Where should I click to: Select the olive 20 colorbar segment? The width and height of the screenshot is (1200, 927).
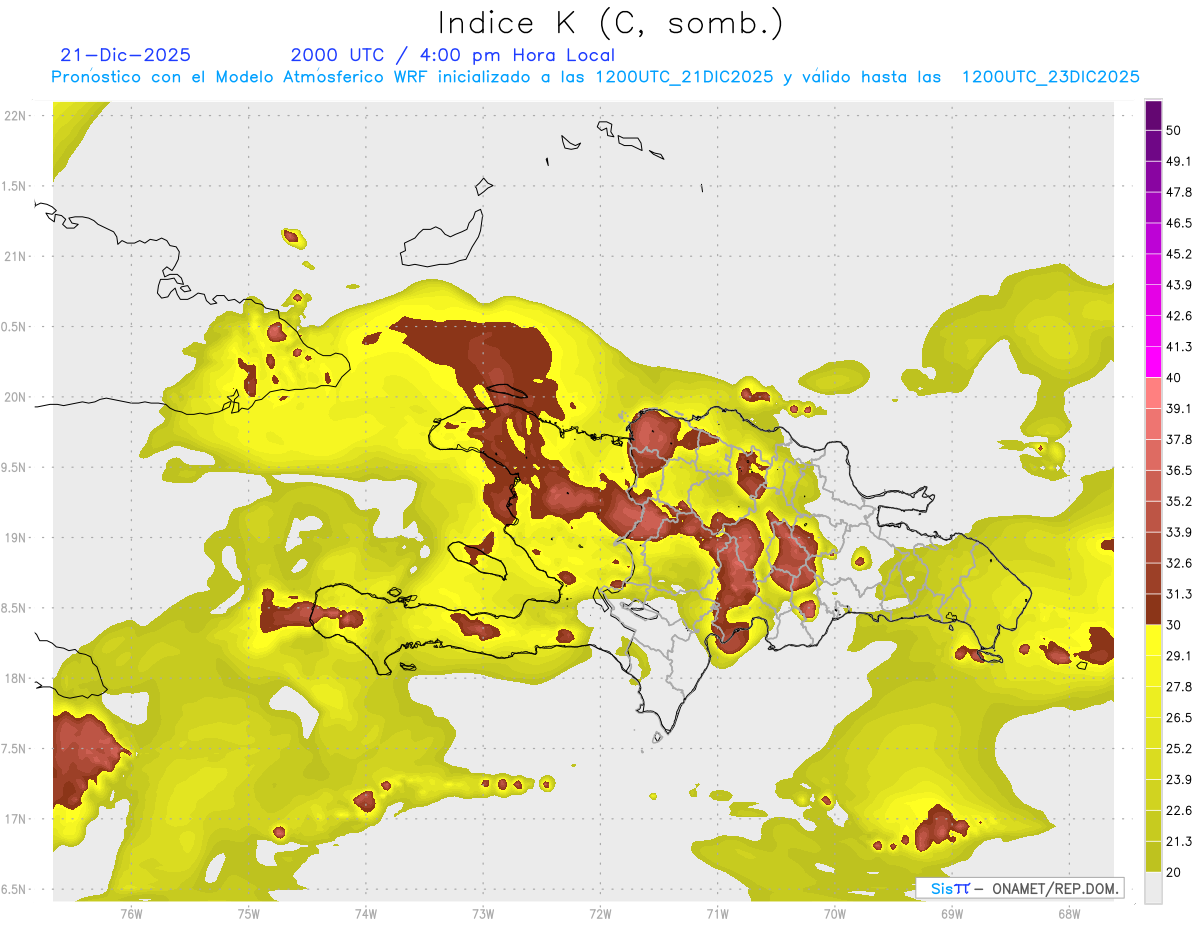pyautogui.click(x=1153, y=857)
